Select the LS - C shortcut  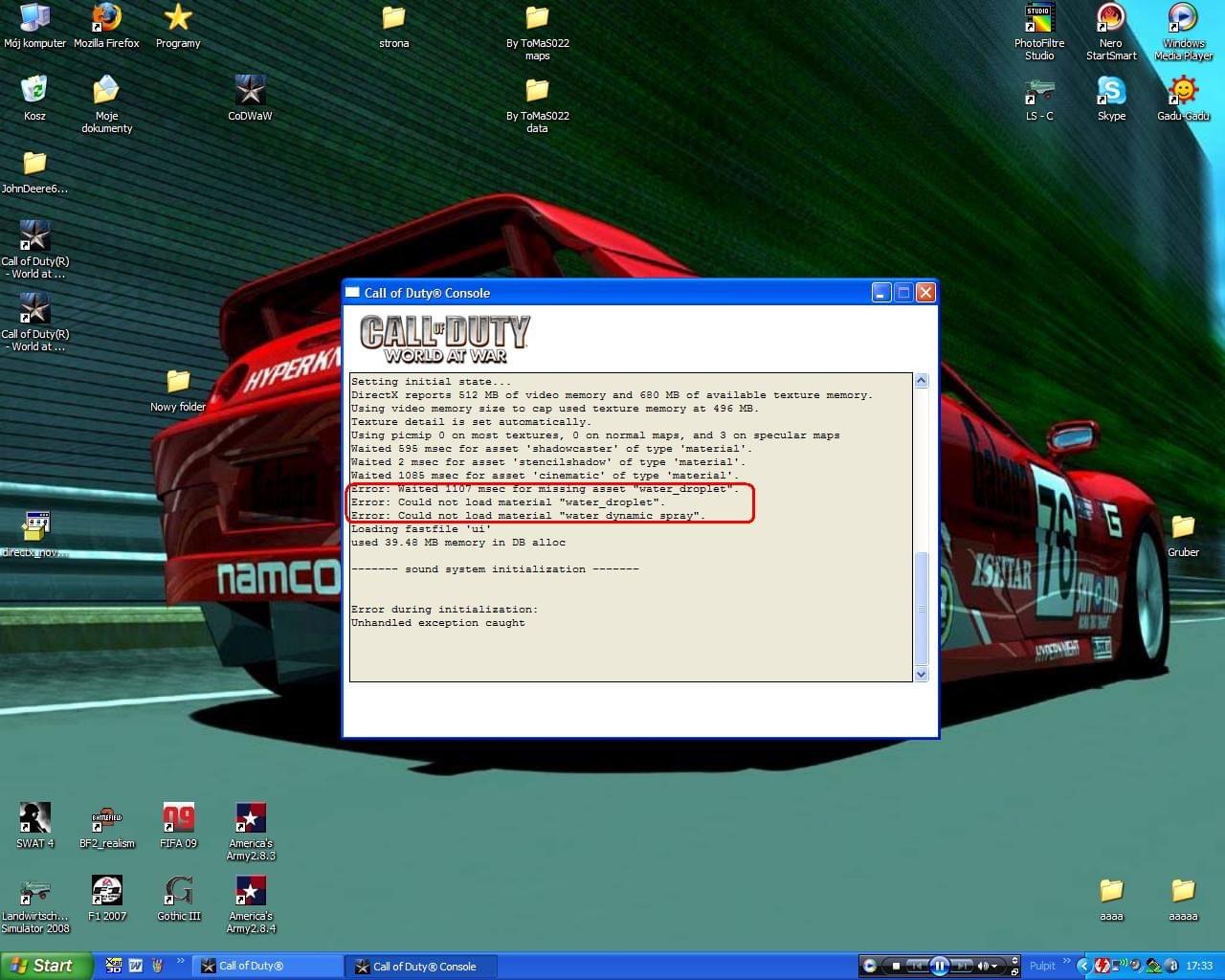1039,99
